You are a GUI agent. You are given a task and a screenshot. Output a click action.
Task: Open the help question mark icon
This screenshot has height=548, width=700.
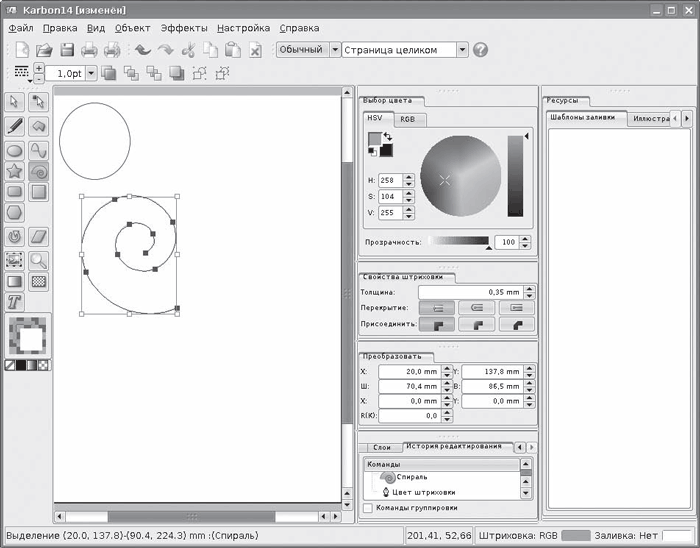point(480,49)
